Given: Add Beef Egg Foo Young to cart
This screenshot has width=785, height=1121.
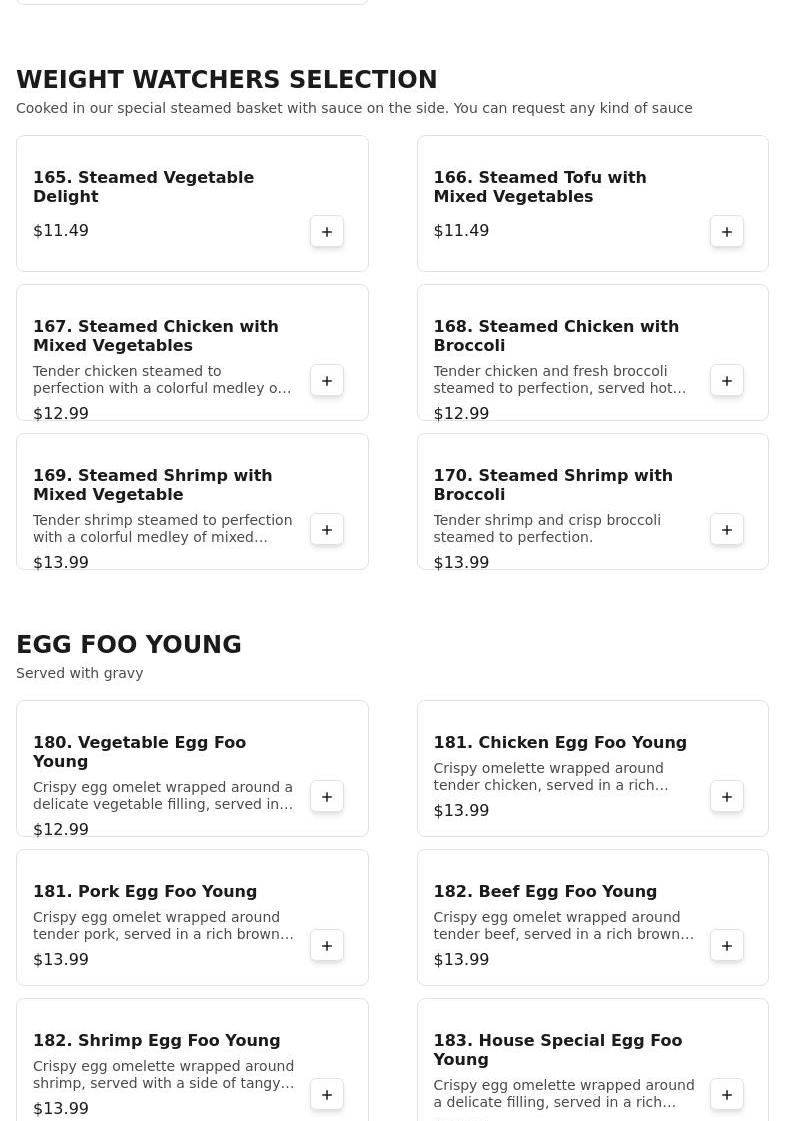Looking at the screenshot, I should point(727,946).
